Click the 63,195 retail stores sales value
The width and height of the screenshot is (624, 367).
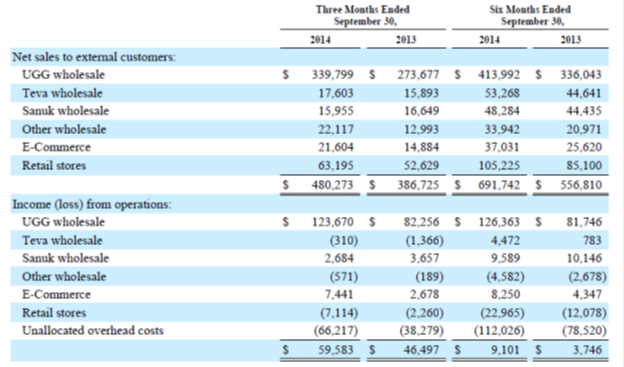coord(335,165)
